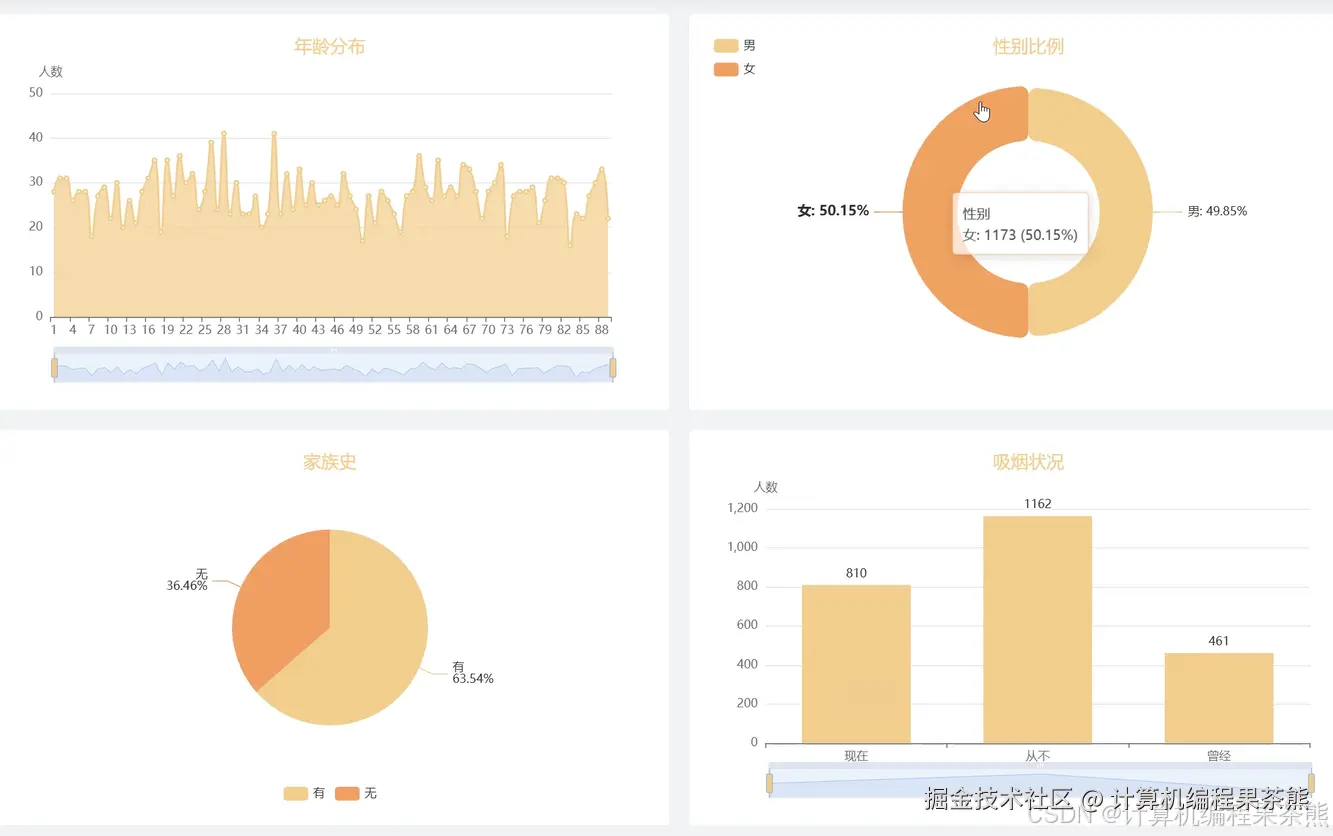Click the left zoom handle under 吸烟状况

pos(769,783)
